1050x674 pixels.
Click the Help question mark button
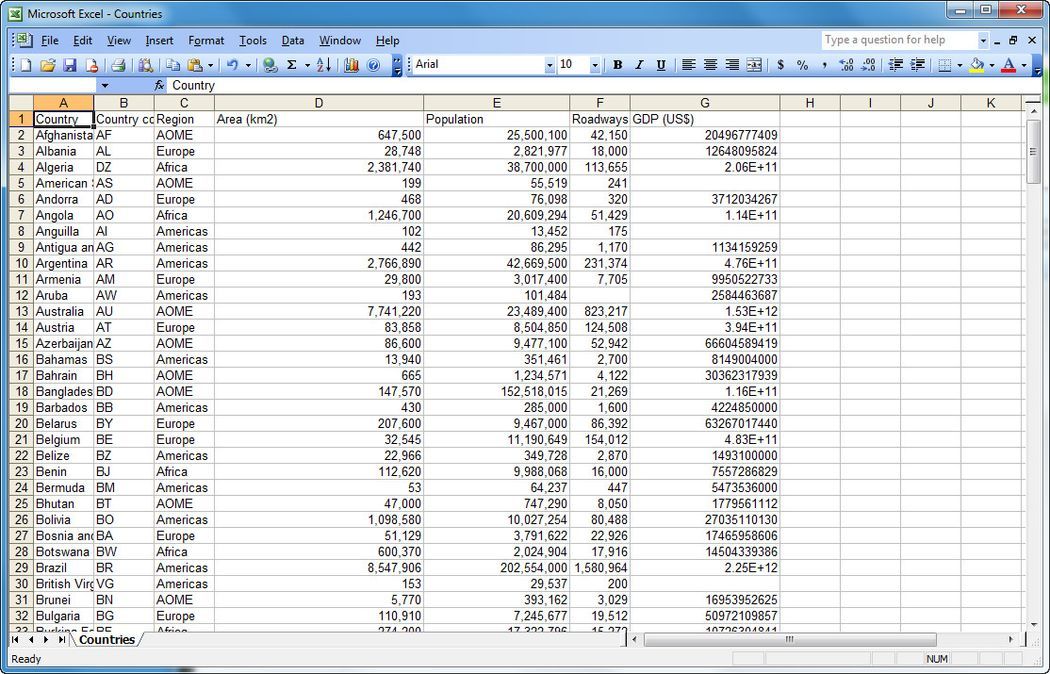point(372,64)
